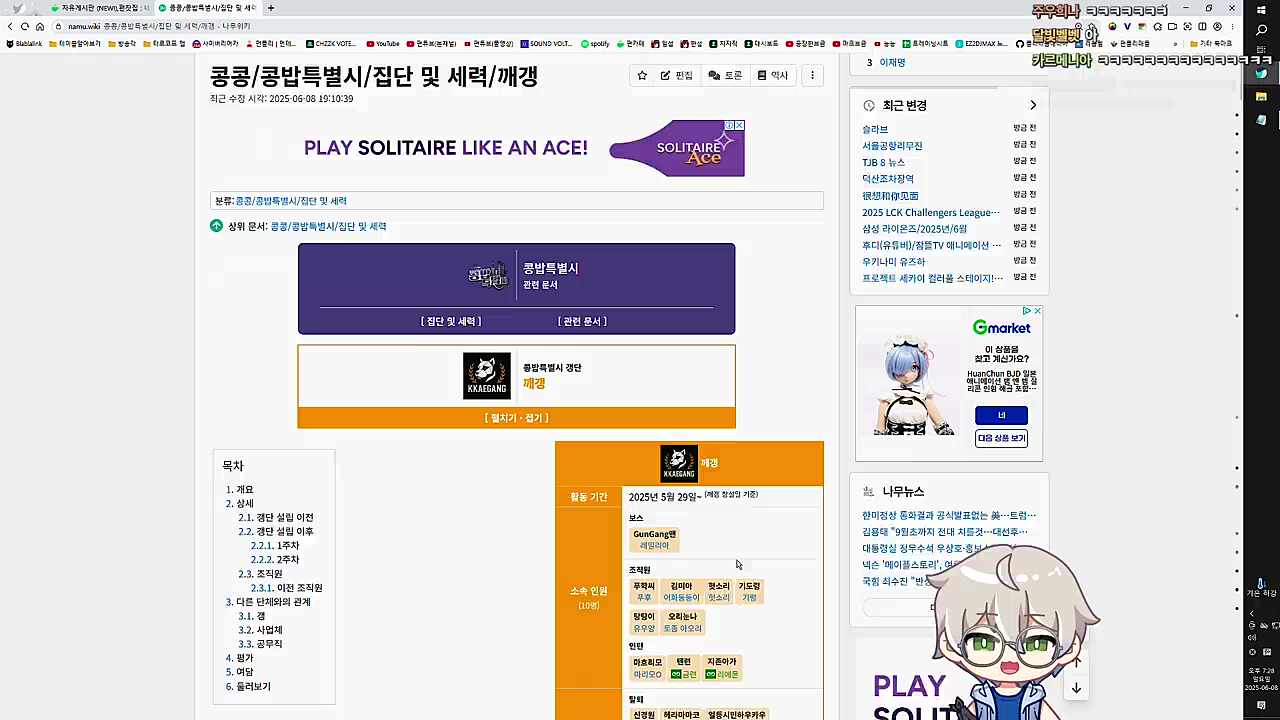Open a new browser tab

[271, 8]
